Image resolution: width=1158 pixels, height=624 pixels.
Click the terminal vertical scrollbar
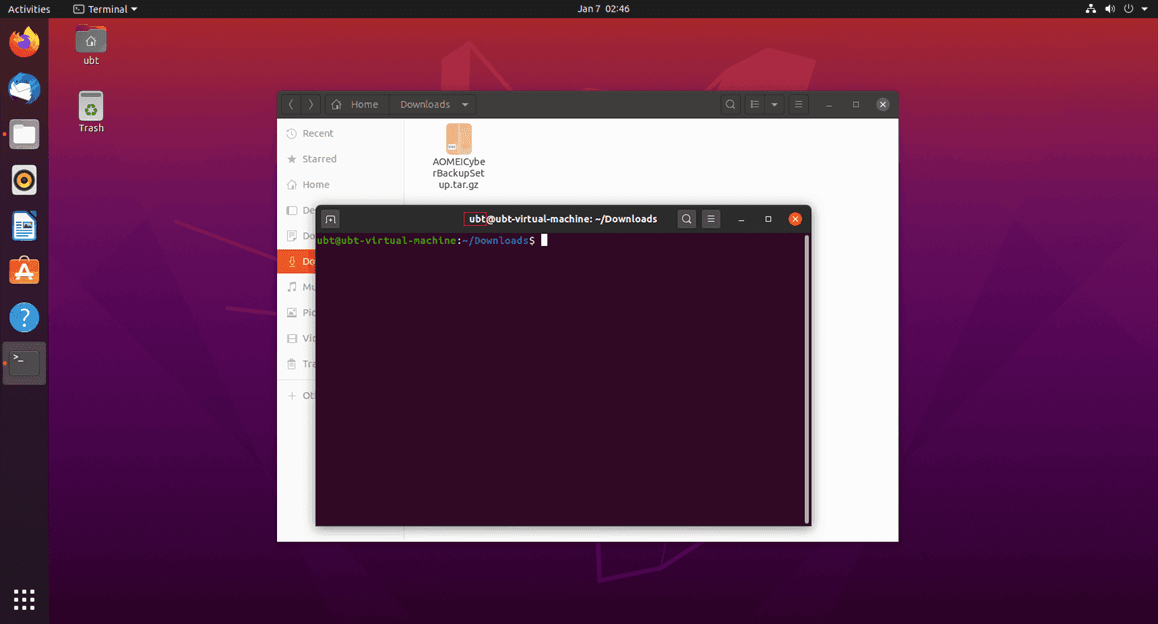point(806,378)
